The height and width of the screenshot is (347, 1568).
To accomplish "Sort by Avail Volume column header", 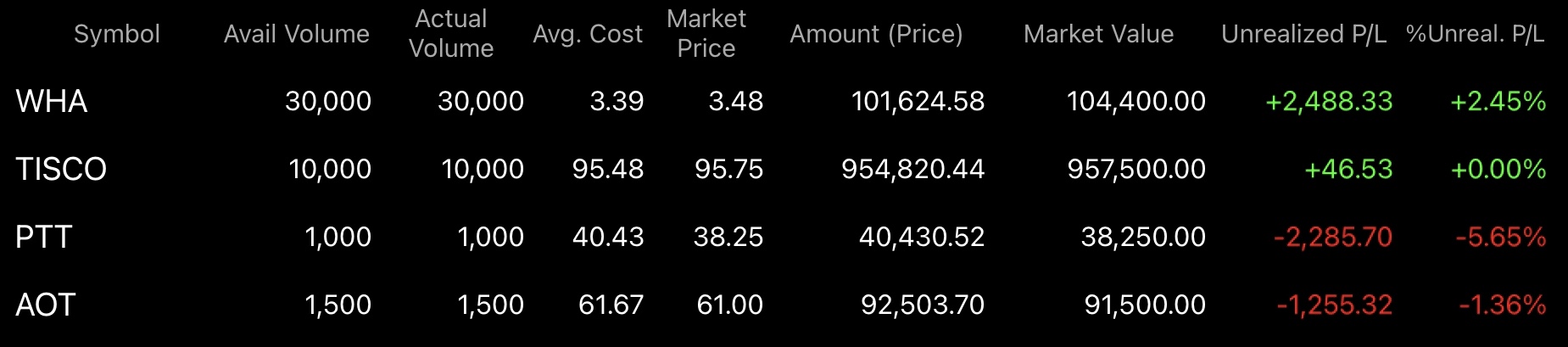I will 297,34.
